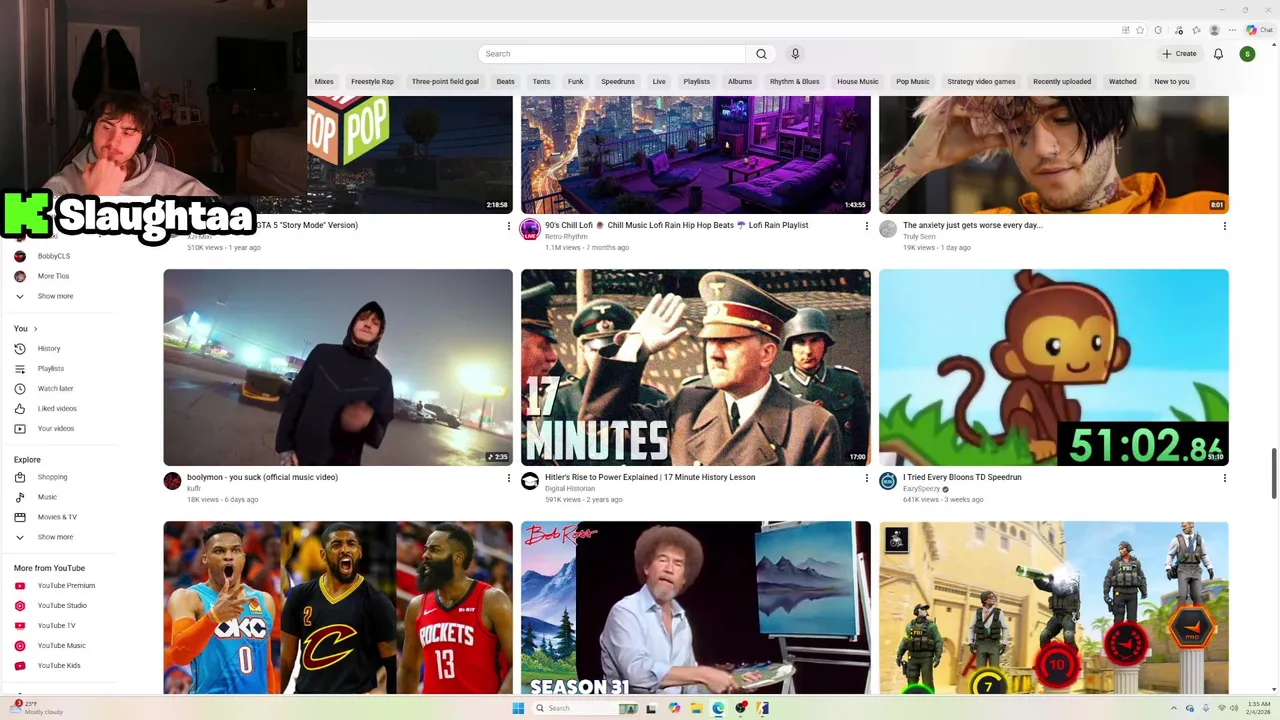The image size is (1280, 720).
Task: Open Microsoft Edge from the taskbar
Action: coord(718,708)
